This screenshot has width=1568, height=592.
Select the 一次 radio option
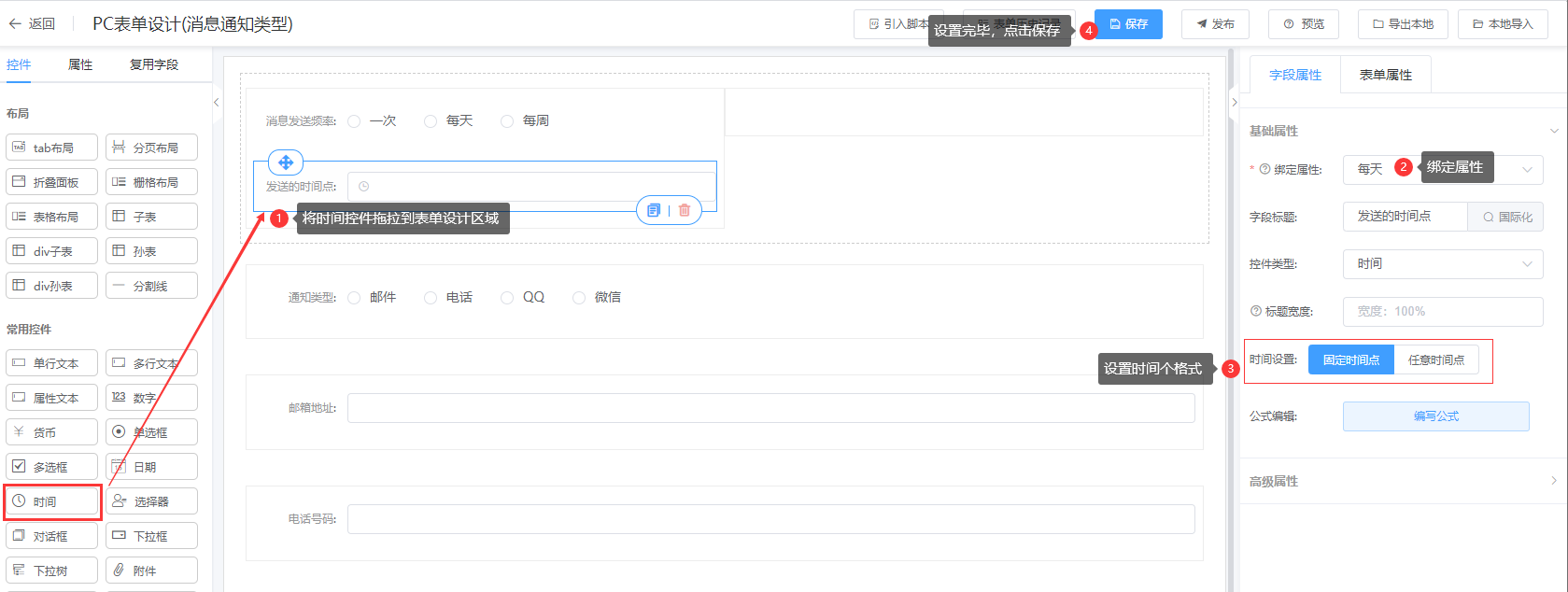(354, 121)
